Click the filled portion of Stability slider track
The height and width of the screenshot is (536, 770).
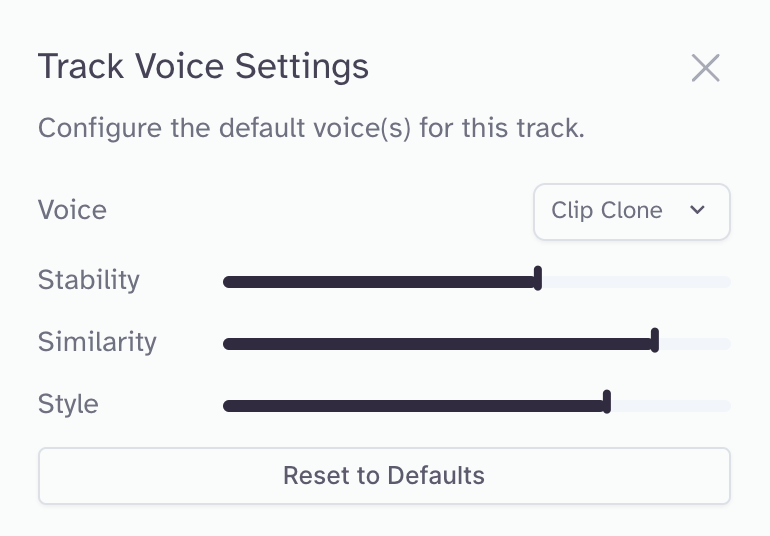pyautogui.click(x=380, y=282)
